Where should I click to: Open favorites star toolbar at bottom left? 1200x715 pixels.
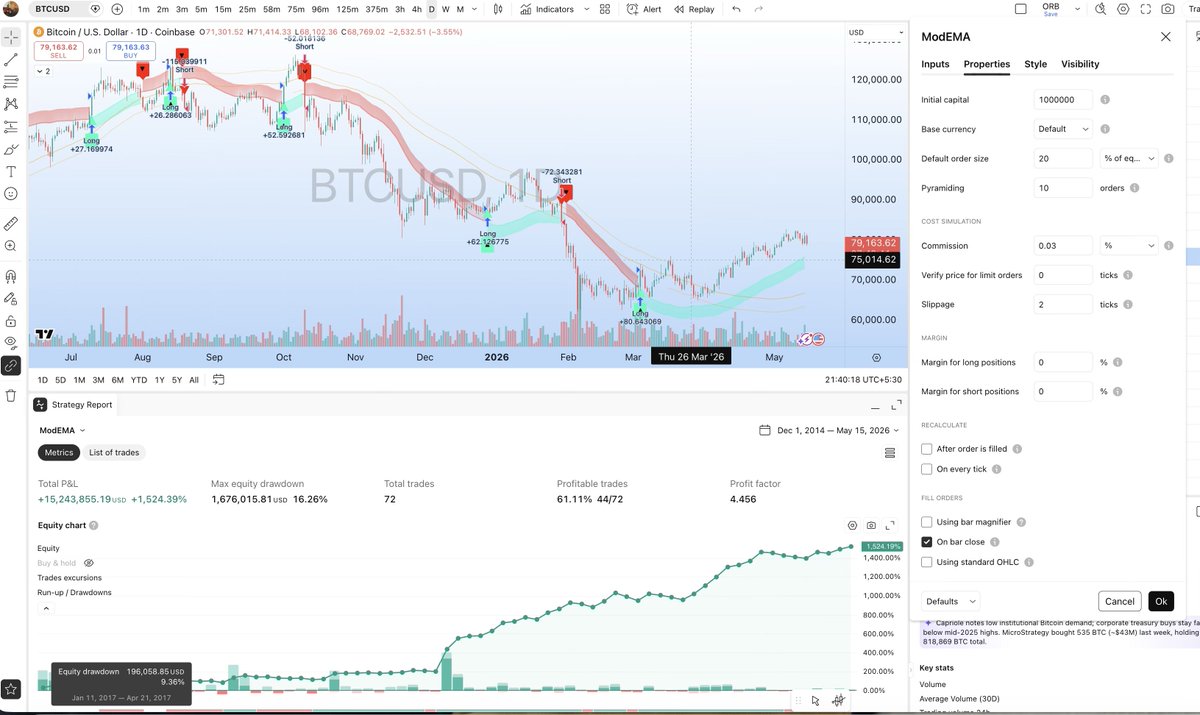11,690
